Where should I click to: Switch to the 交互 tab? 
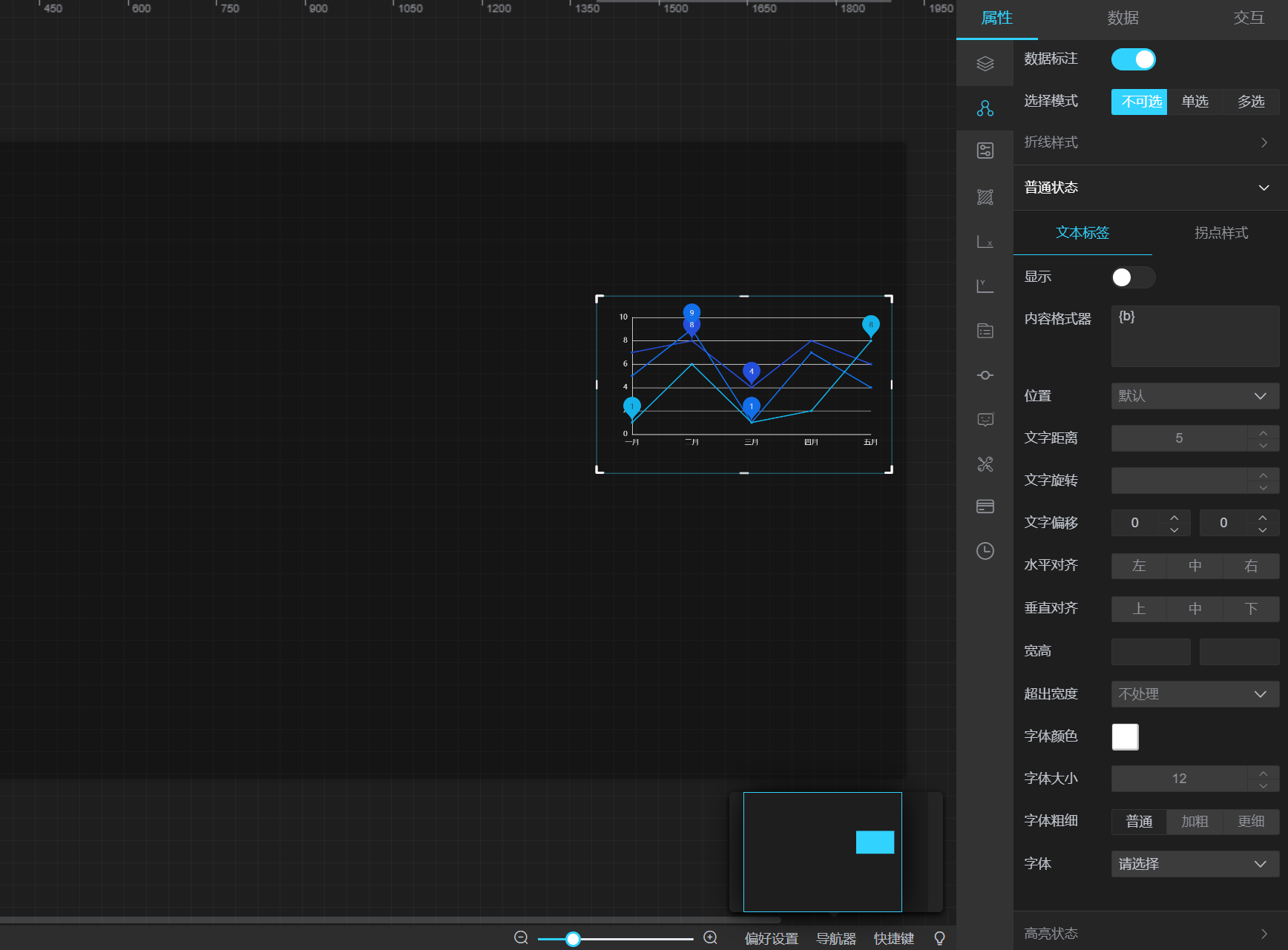1249,19
